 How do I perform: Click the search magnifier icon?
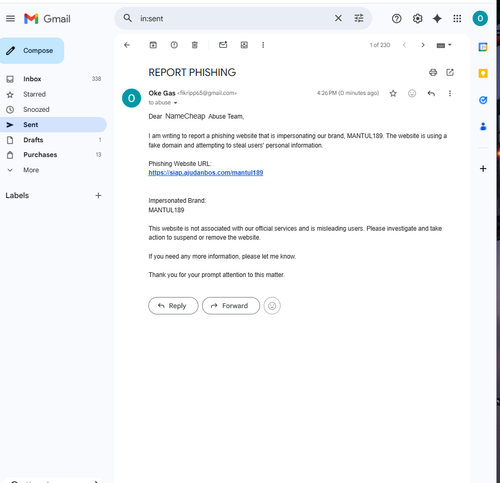click(x=127, y=18)
